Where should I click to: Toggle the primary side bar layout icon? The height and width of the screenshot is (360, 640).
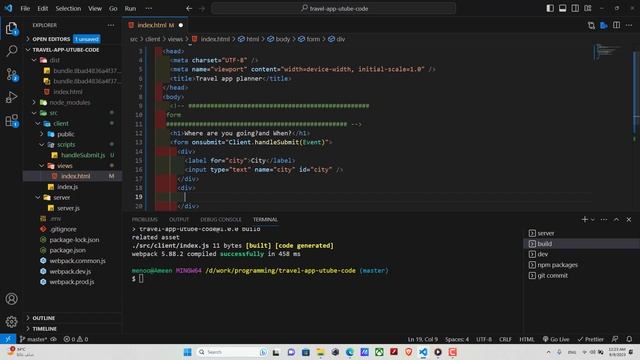[x=550, y=8]
